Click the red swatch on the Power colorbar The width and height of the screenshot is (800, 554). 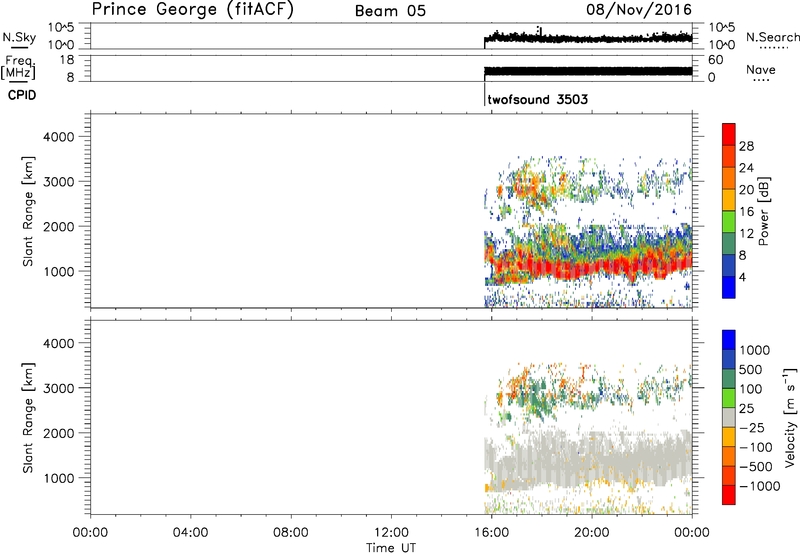click(729, 134)
